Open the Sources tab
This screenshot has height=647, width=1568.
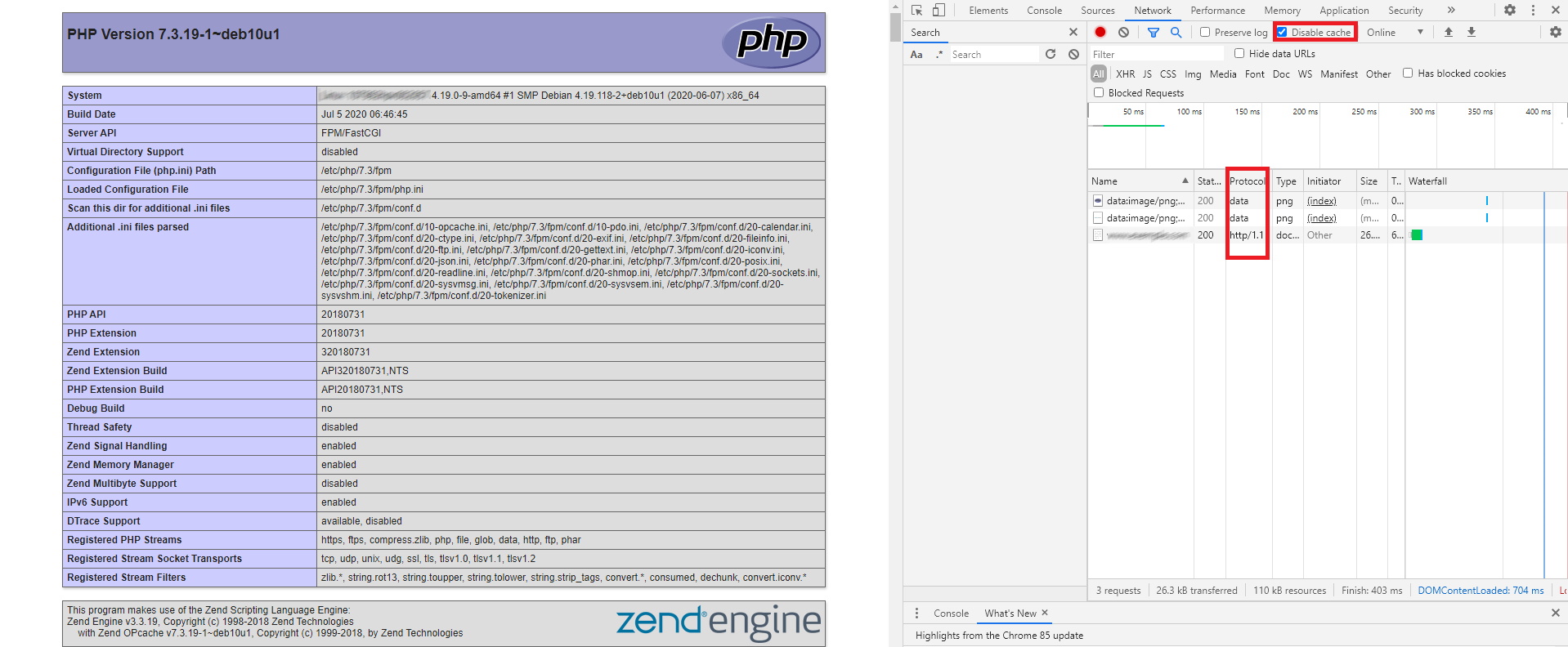click(x=1097, y=11)
